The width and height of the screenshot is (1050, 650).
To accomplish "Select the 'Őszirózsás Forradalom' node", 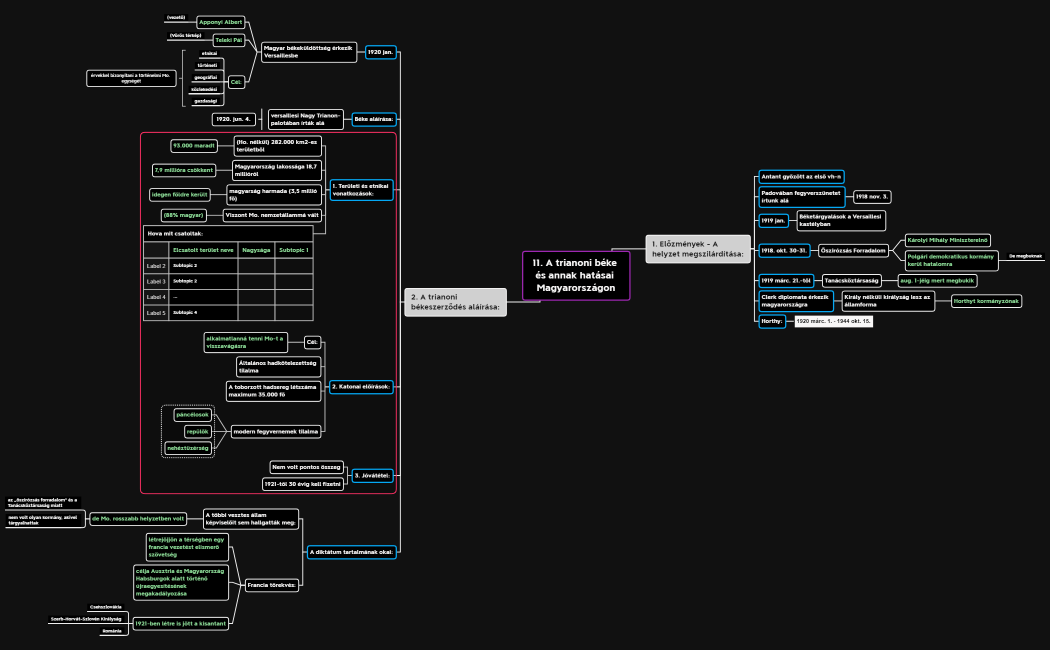I will point(854,250).
